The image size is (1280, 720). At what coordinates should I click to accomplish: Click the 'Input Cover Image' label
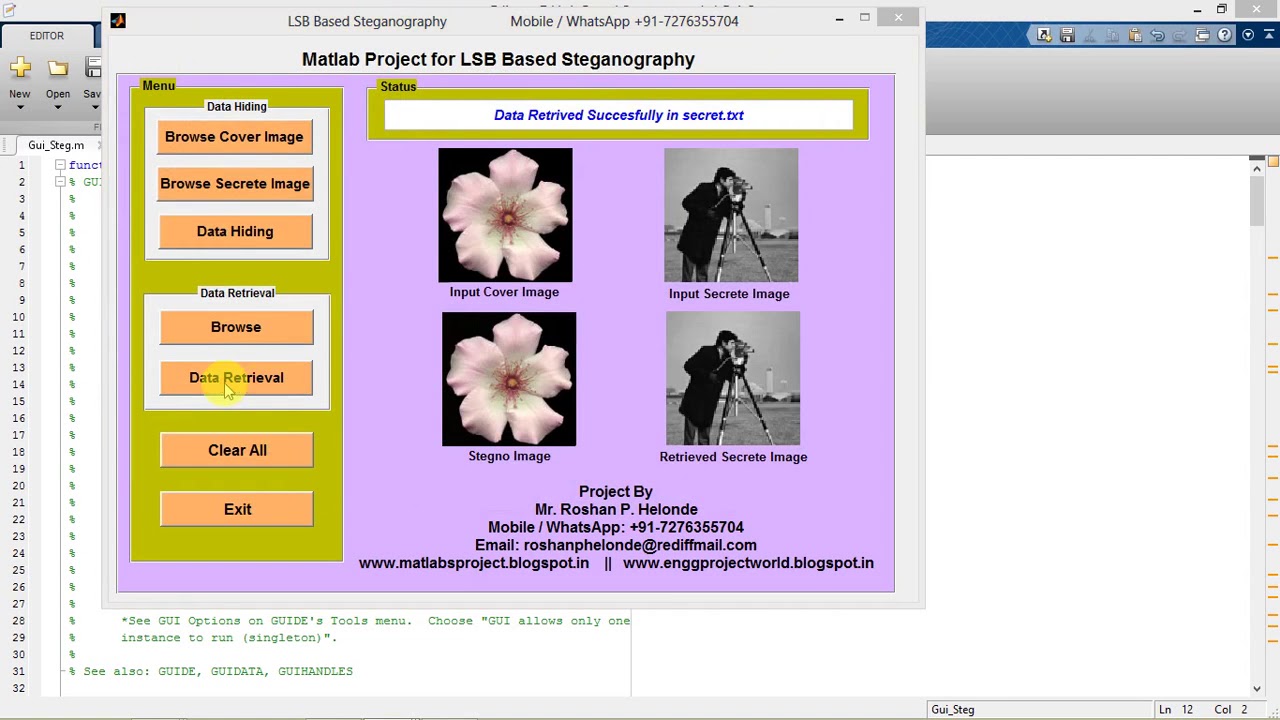coord(504,292)
